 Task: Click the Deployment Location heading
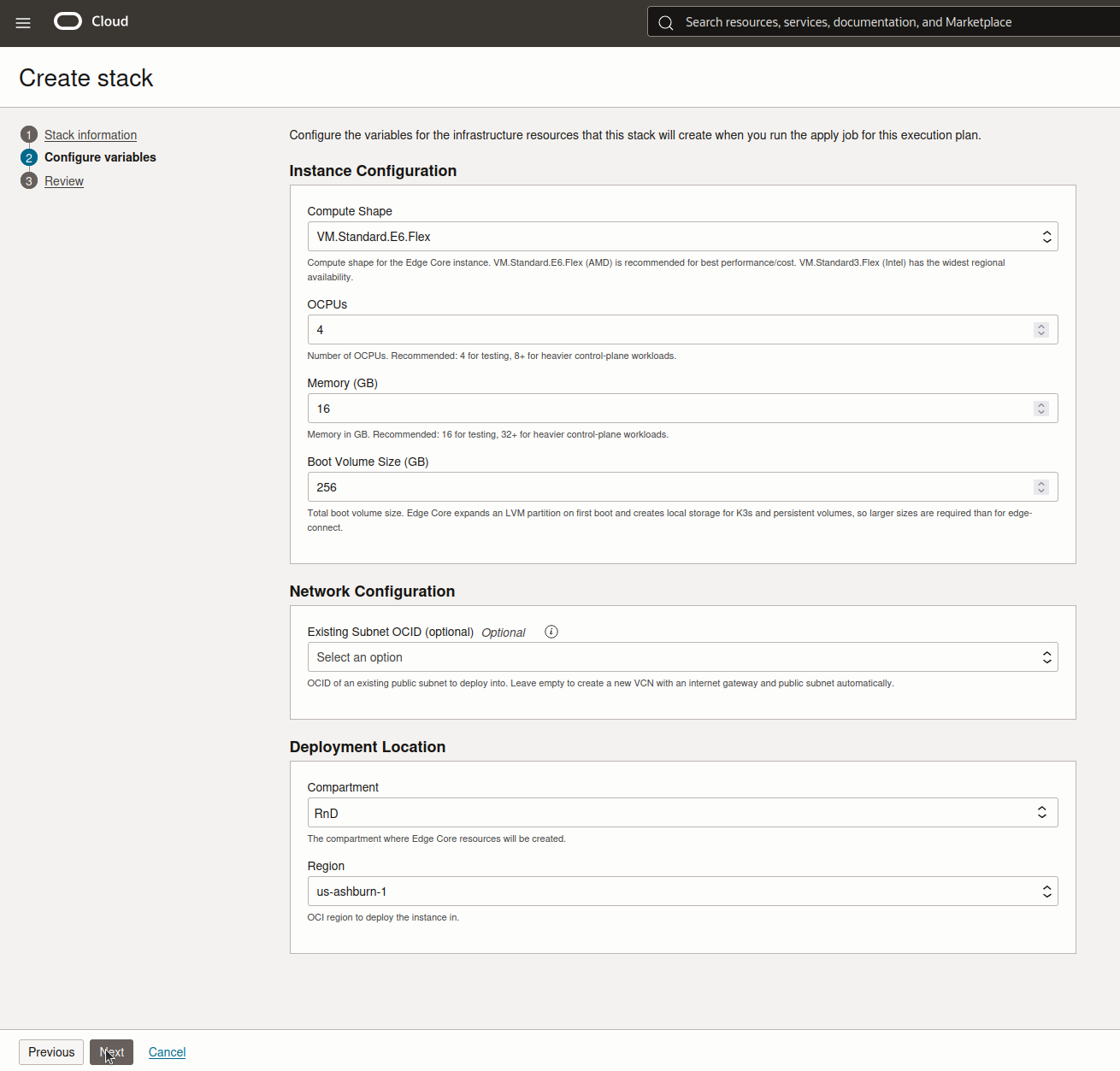click(x=368, y=747)
